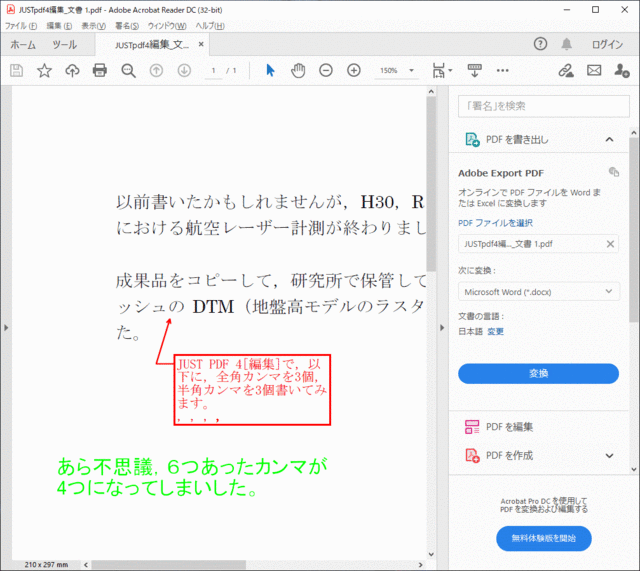This screenshot has height=571, width=640.
Task: Open notifications bell icon
Action: click(x=567, y=44)
